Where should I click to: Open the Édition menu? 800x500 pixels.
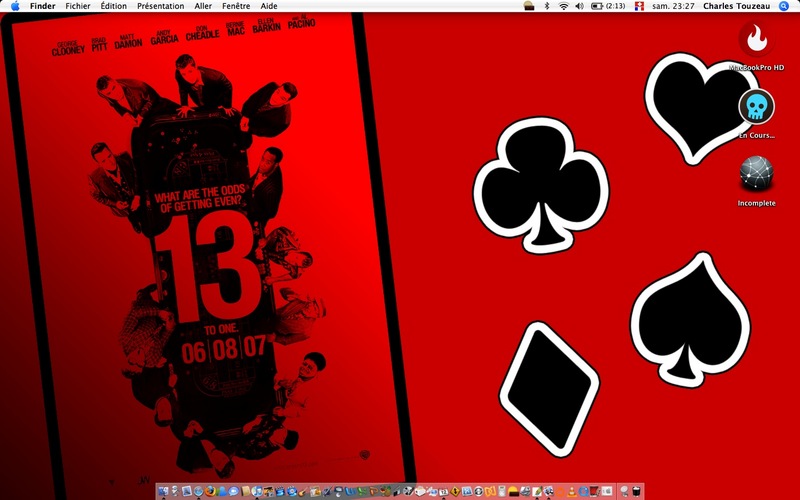click(113, 6)
